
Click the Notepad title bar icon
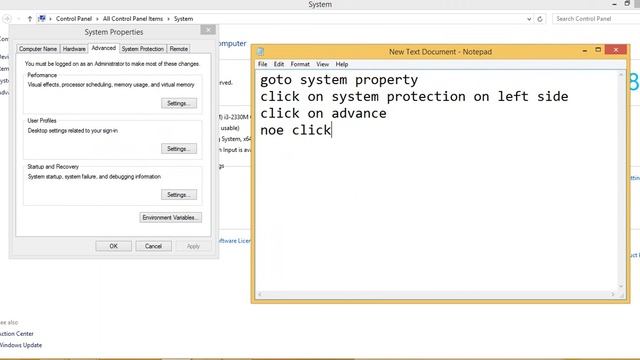click(260, 51)
